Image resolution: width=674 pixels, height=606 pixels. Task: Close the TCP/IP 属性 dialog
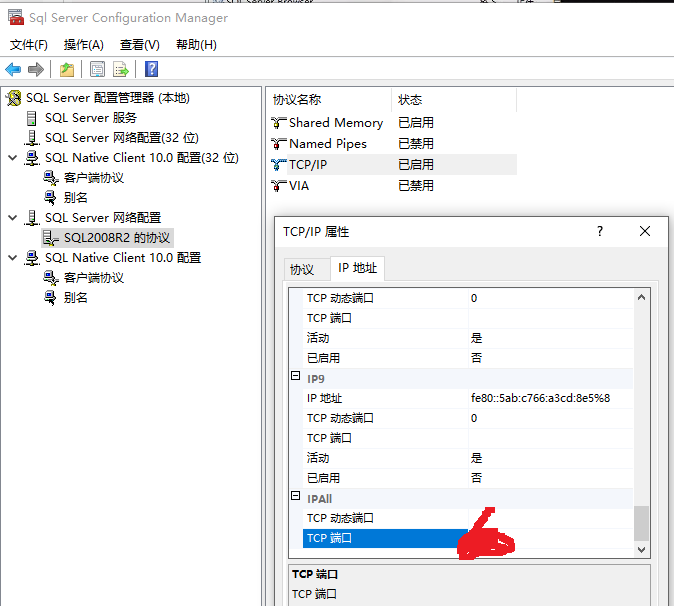click(x=644, y=231)
